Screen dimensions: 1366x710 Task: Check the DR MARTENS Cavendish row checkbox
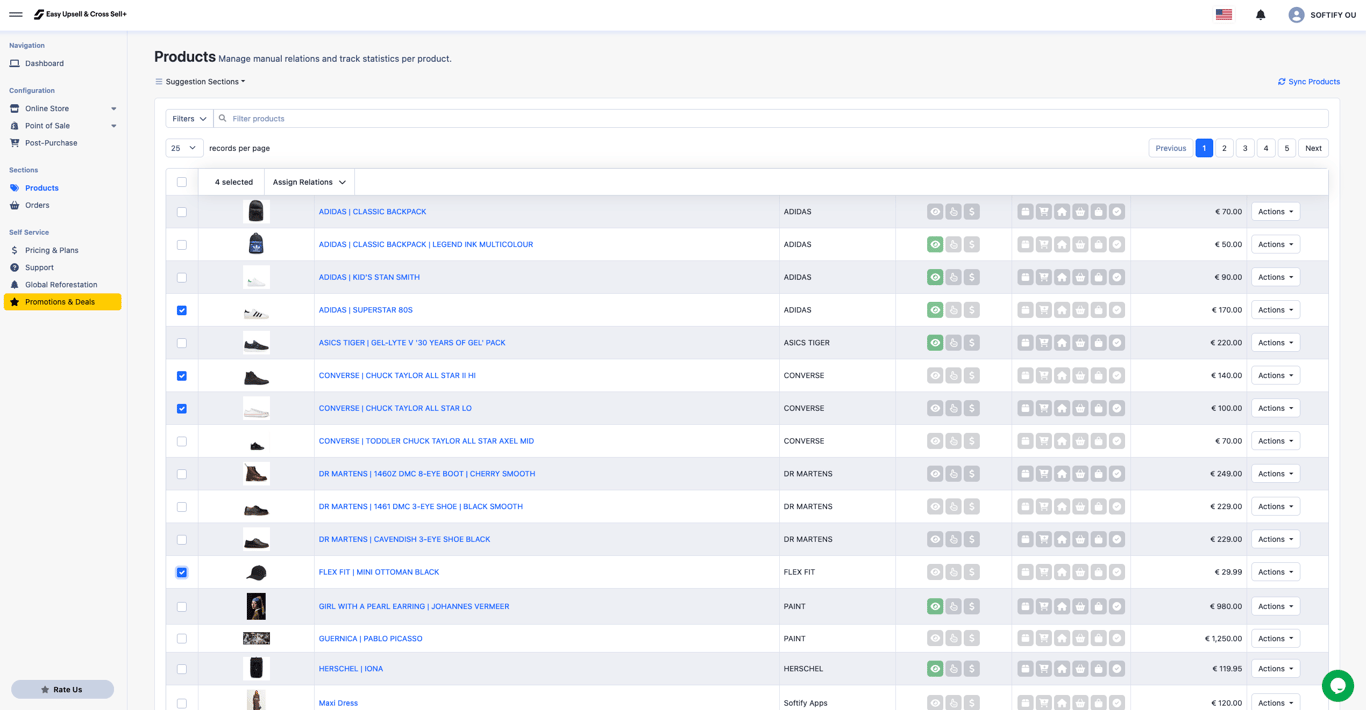coord(182,540)
